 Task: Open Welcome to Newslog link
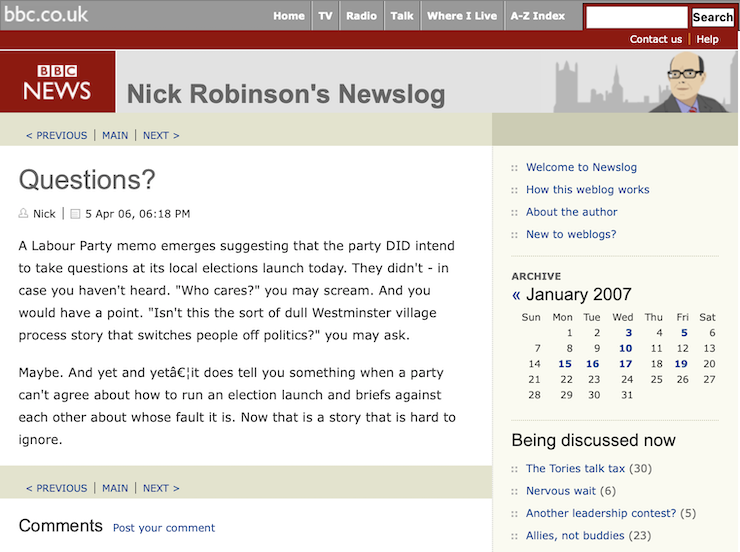point(581,167)
